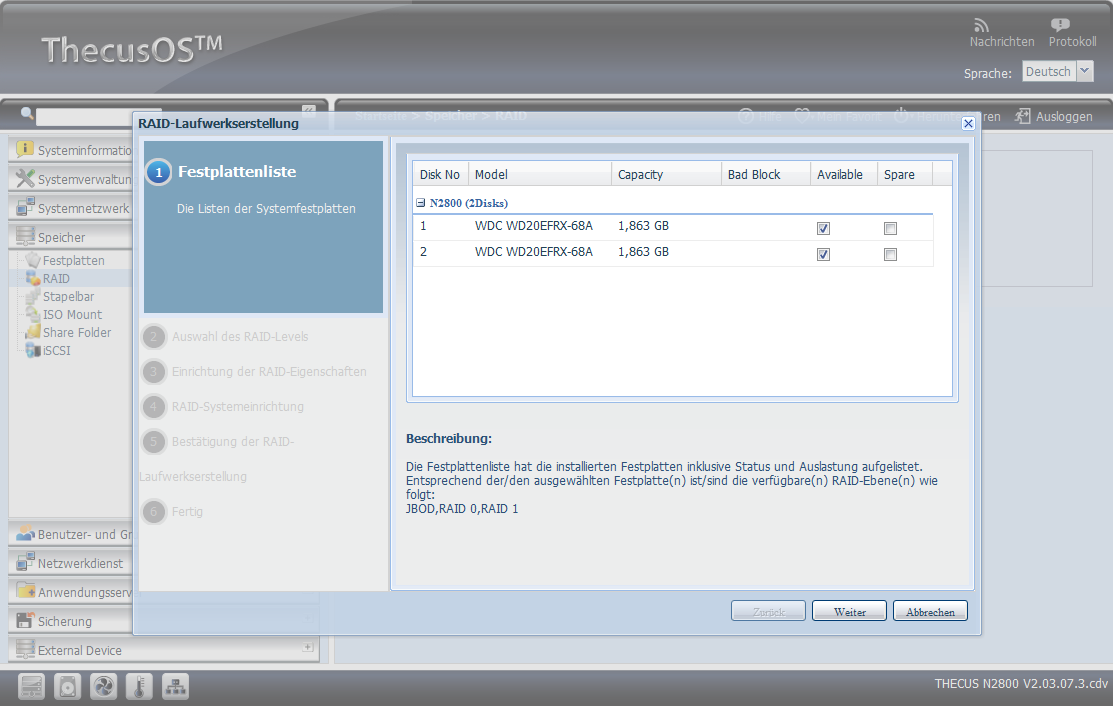Click the Anwendungsserver folder icon

point(25,591)
